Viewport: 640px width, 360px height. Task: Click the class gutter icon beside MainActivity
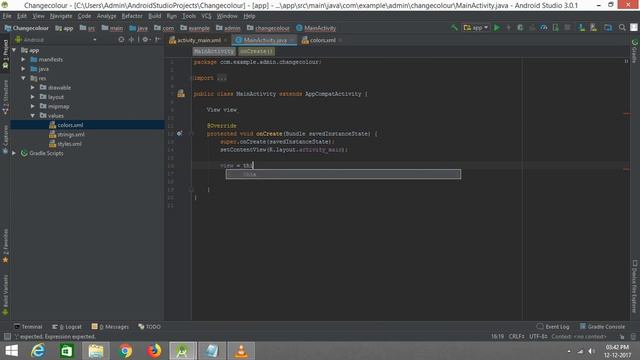[x=181, y=94]
